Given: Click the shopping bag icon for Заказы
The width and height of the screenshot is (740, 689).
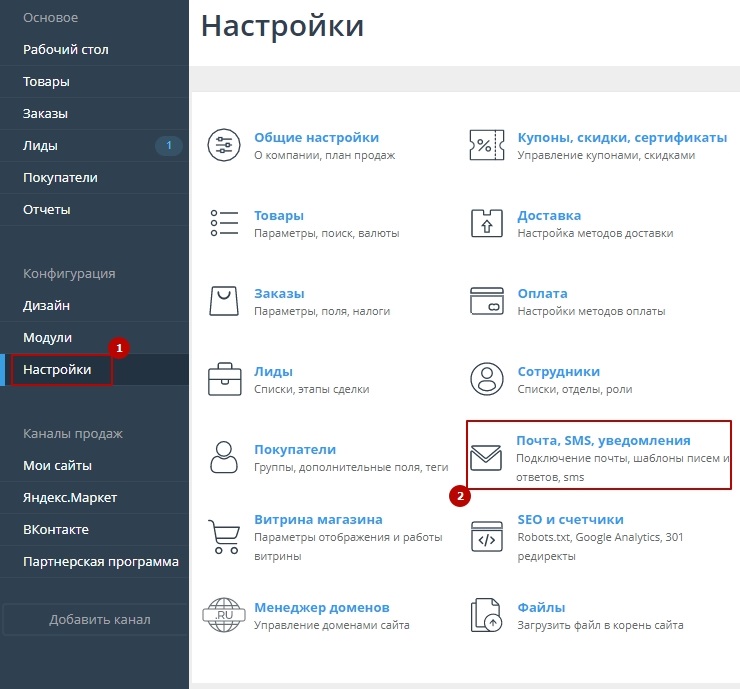Looking at the screenshot, I should click(x=224, y=301).
